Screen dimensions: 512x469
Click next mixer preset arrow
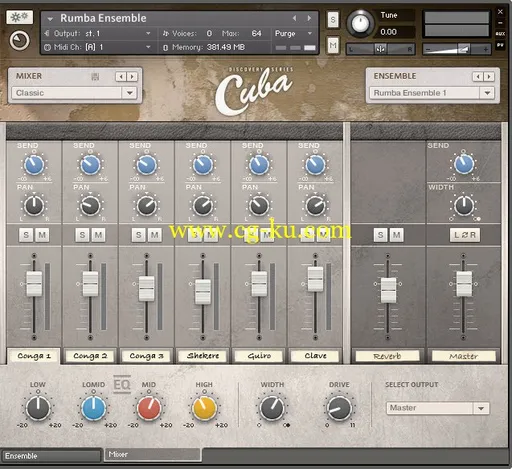click(132, 77)
